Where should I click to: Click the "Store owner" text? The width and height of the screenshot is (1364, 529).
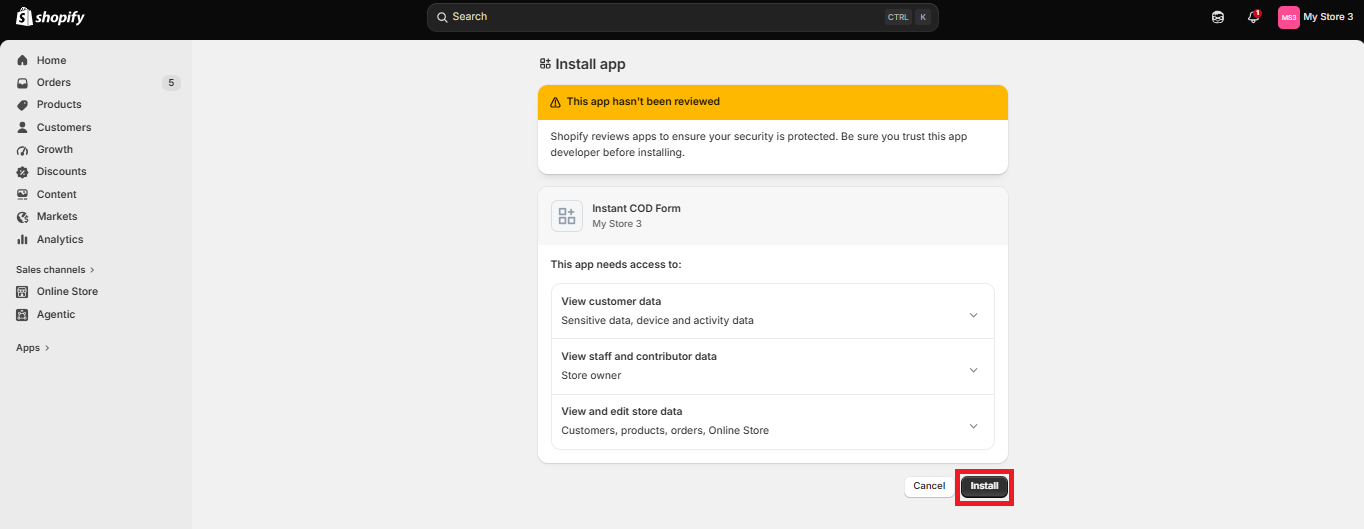pos(591,376)
